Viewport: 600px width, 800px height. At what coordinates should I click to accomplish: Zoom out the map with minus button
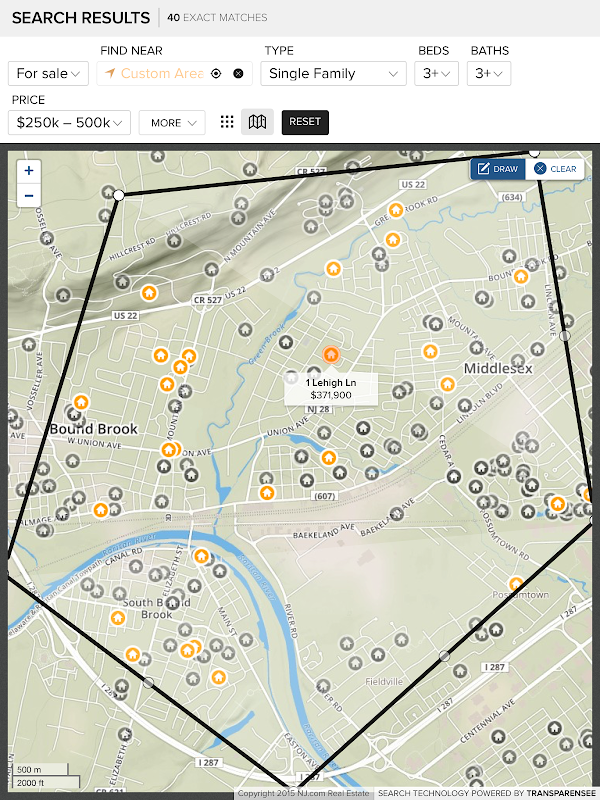click(29, 195)
